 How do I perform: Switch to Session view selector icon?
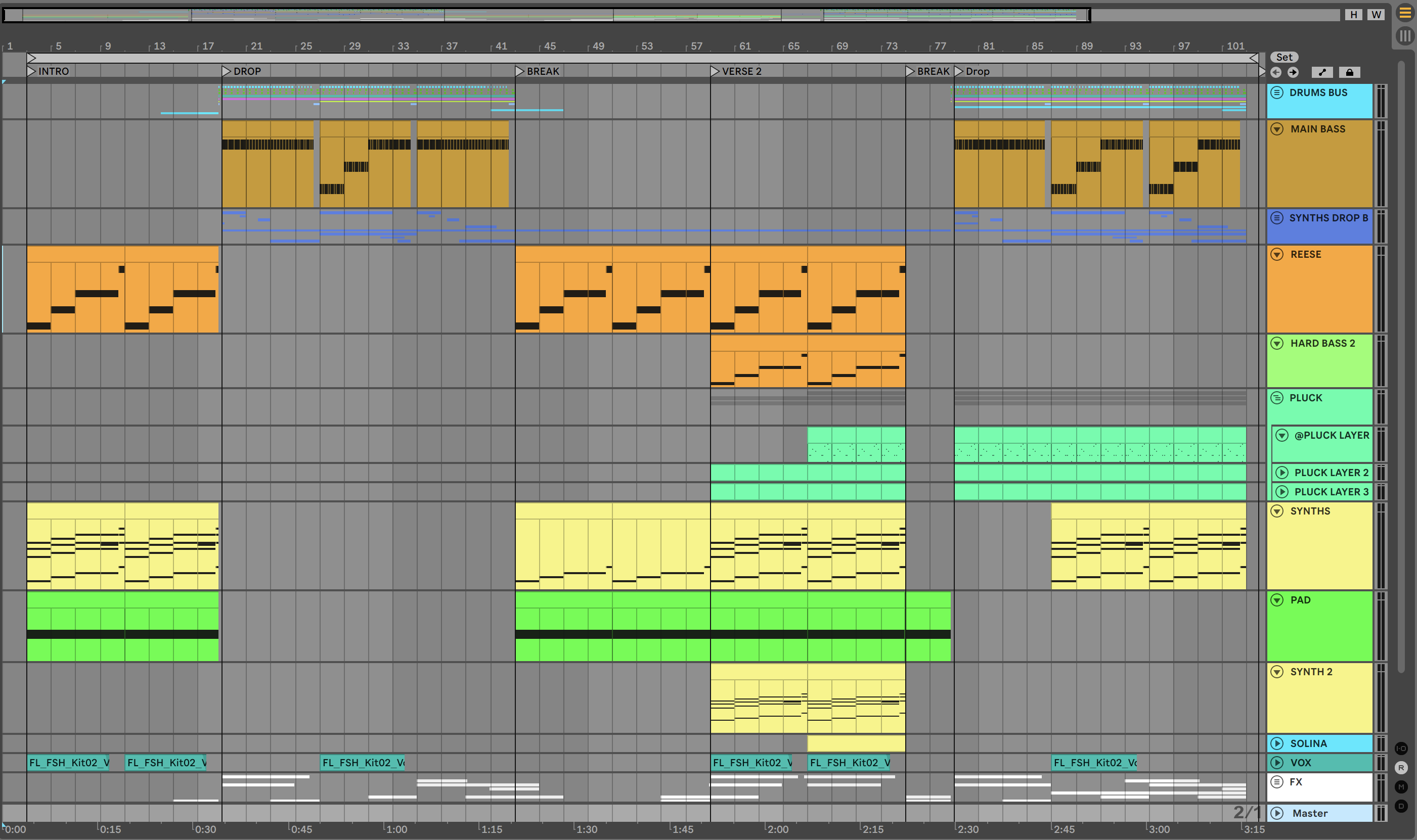(x=1405, y=37)
